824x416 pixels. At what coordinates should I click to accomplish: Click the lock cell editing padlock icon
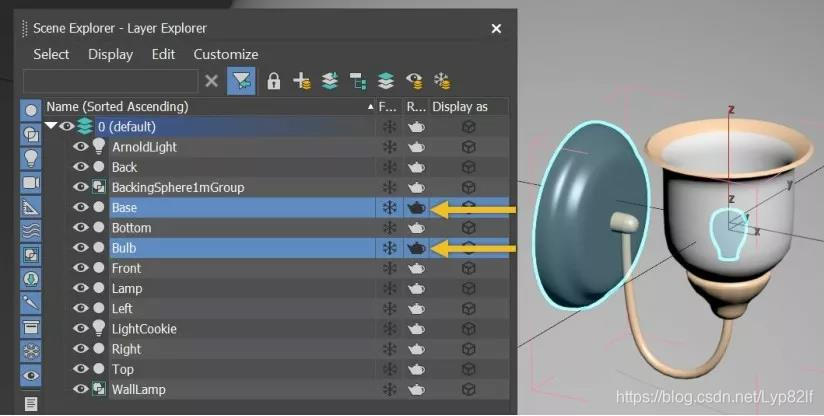pos(273,81)
